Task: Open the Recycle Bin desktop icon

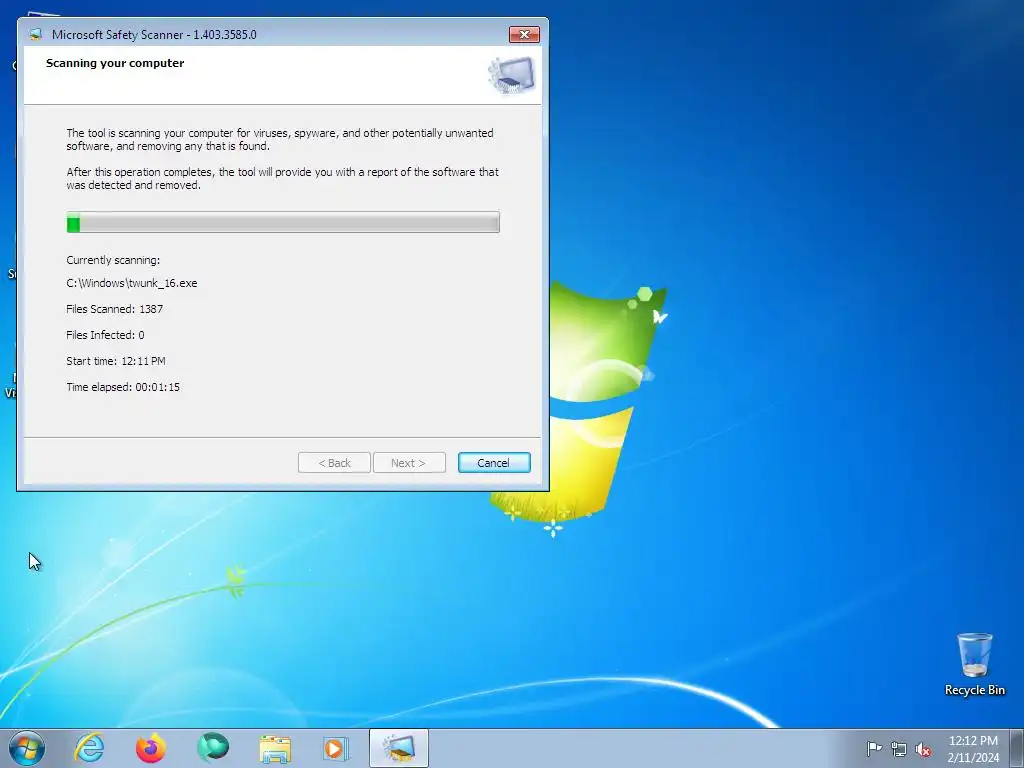Action: pos(974,664)
